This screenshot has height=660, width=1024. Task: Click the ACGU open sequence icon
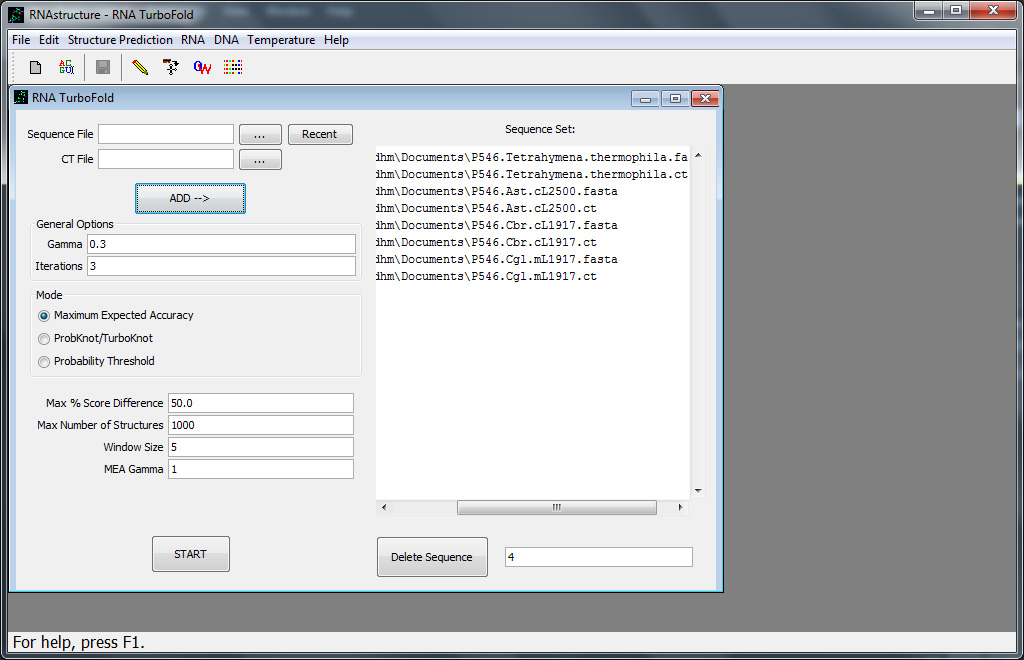tap(67, 67)
